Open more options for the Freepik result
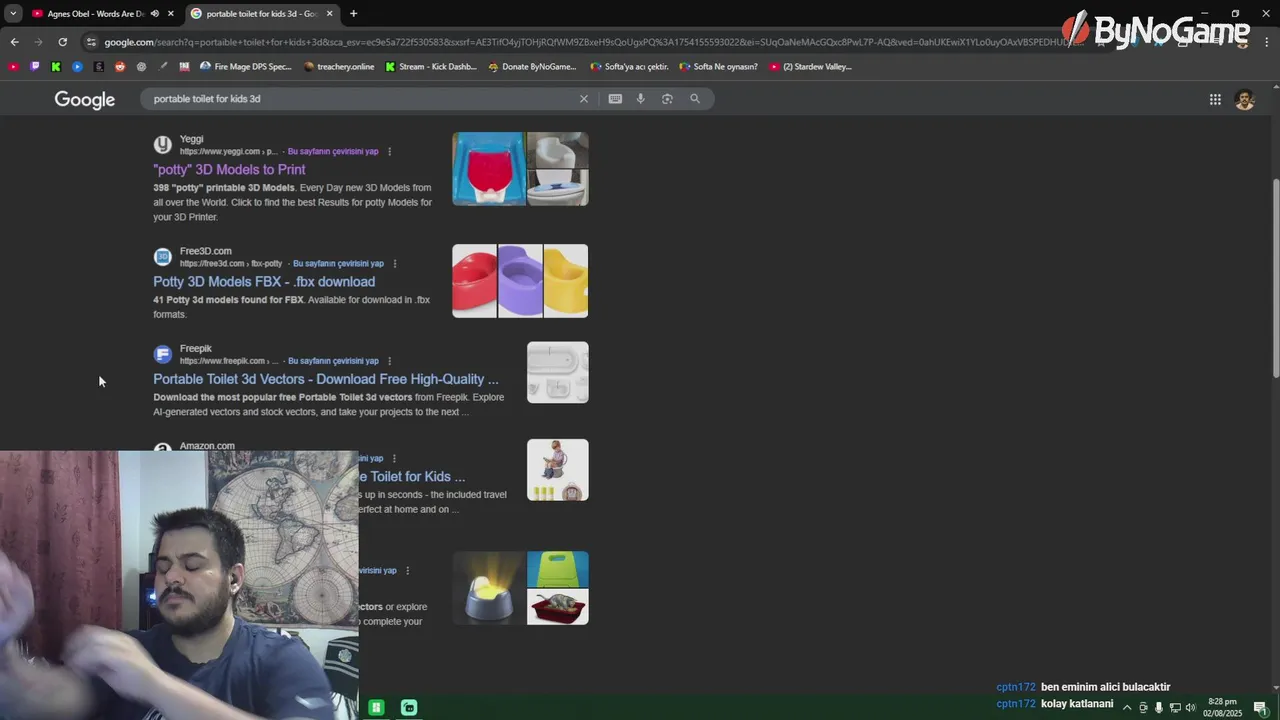The width and height of the screenshot is (1280, 720). point(390,361)
